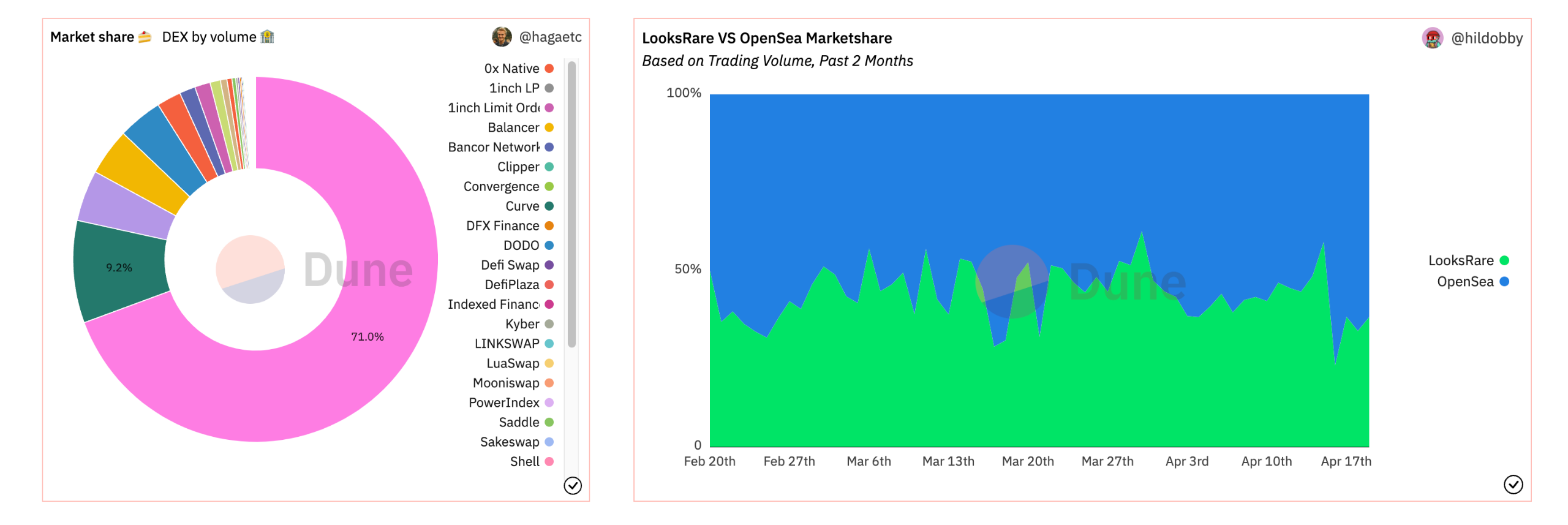Click the checkmark icon under LooksRare chart
This screenshot has width=1568, height=525.
(x=1513, y=484)
